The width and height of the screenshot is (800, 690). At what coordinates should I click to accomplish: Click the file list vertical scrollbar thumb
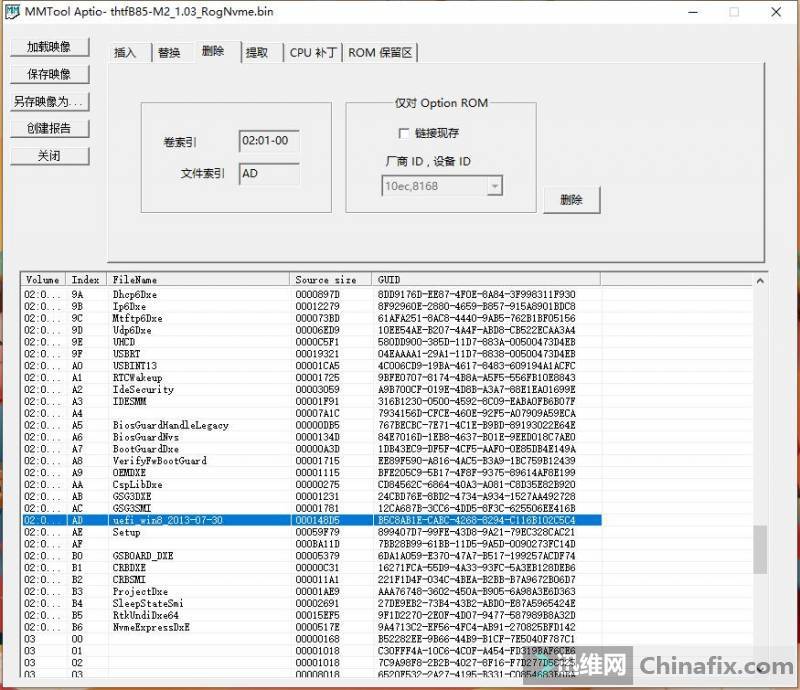[760, 549]
